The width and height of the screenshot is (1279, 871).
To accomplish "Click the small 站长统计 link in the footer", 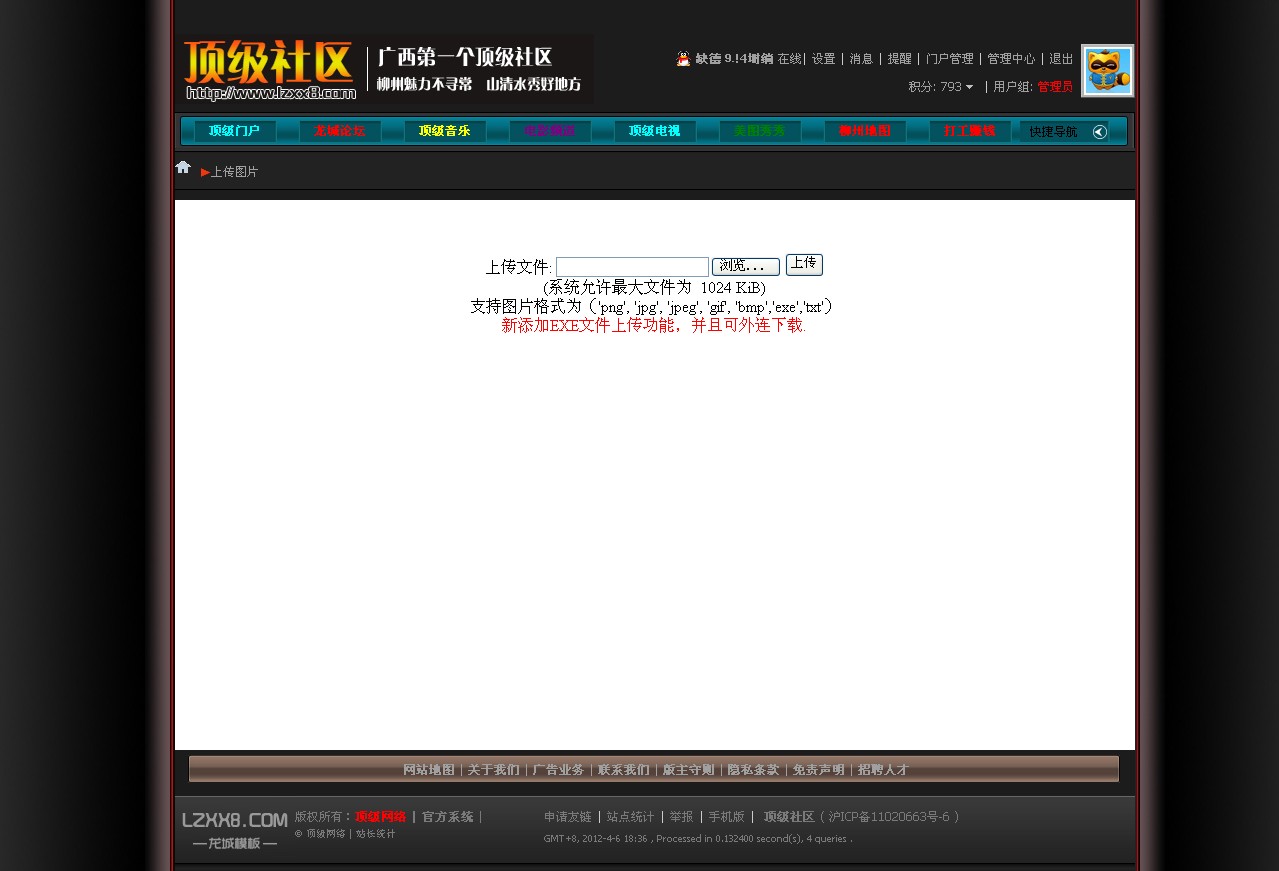I will 376,834.
